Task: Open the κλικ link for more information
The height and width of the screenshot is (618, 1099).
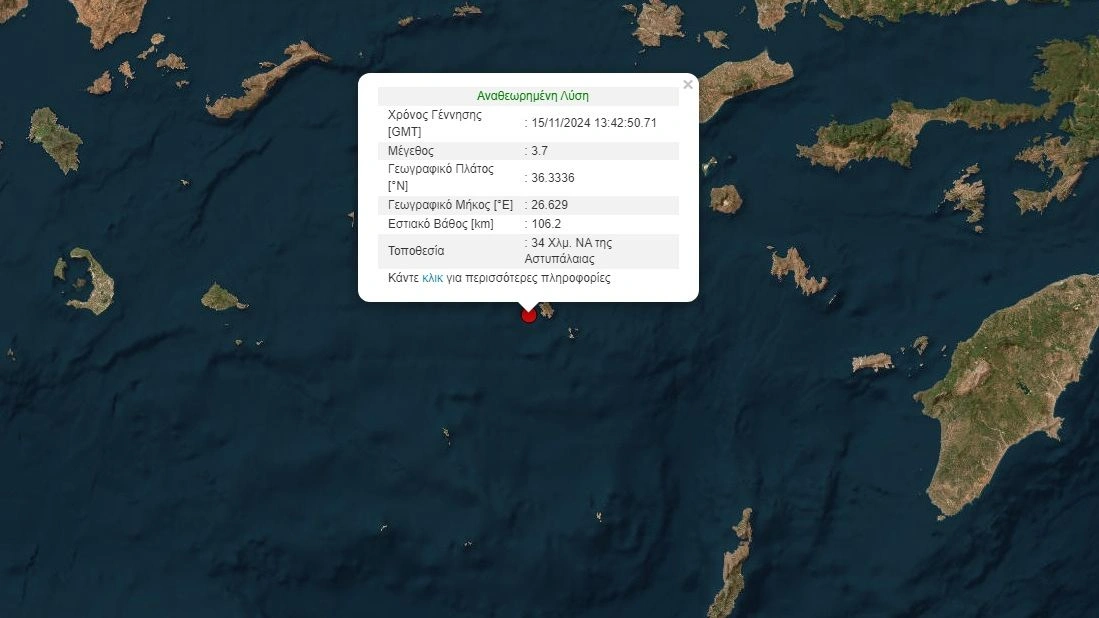Action: (x=432, y=278)
